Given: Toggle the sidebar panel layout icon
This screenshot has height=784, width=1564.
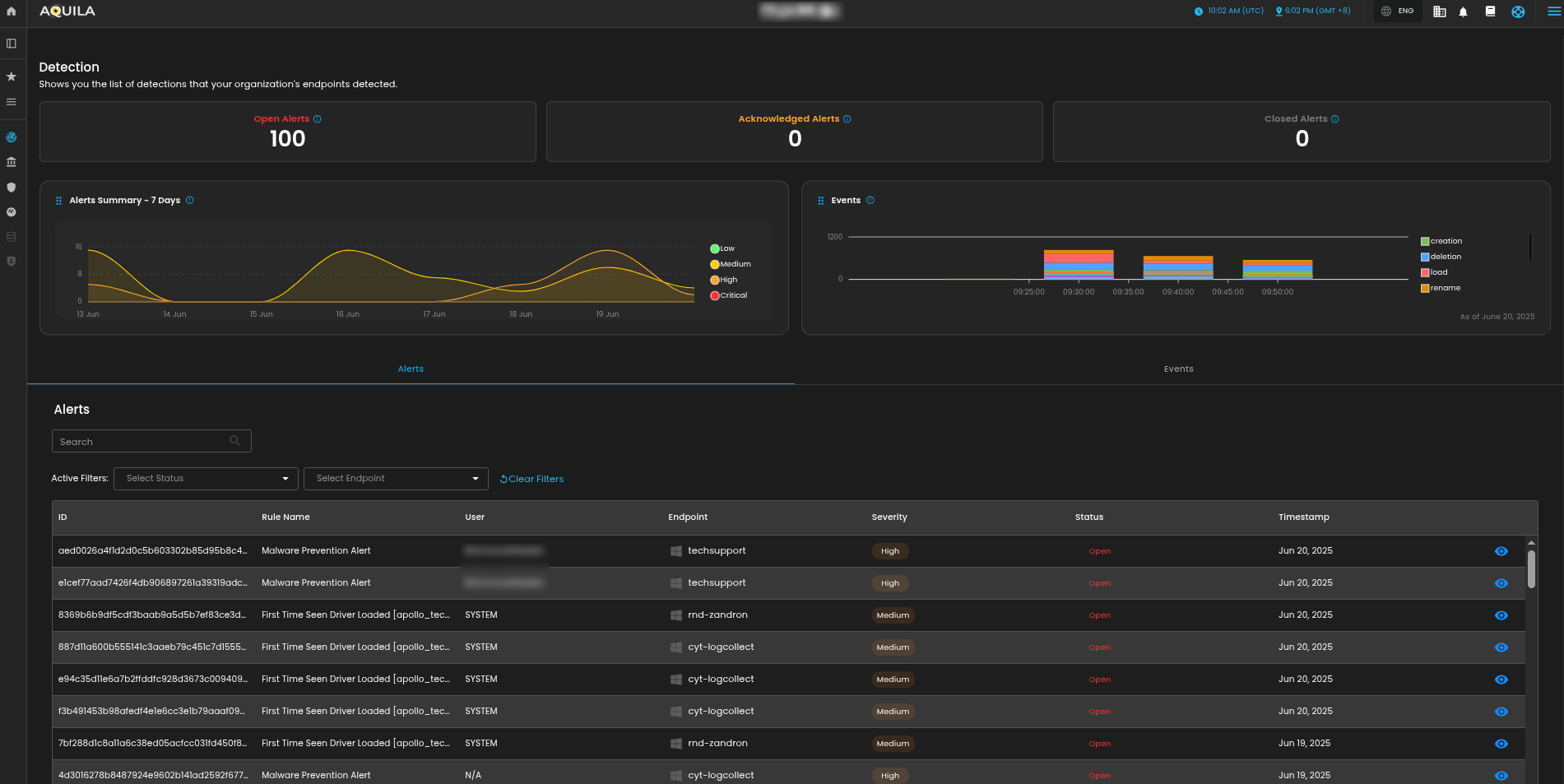Looking at the screenshot, I should tap(12, 44).
